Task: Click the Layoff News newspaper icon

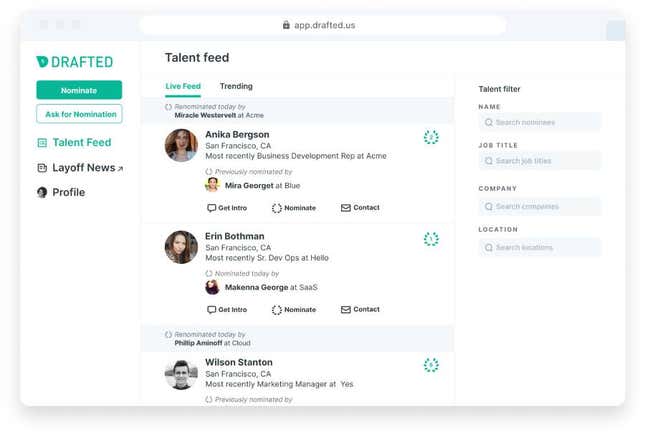Action: (42, 168)
